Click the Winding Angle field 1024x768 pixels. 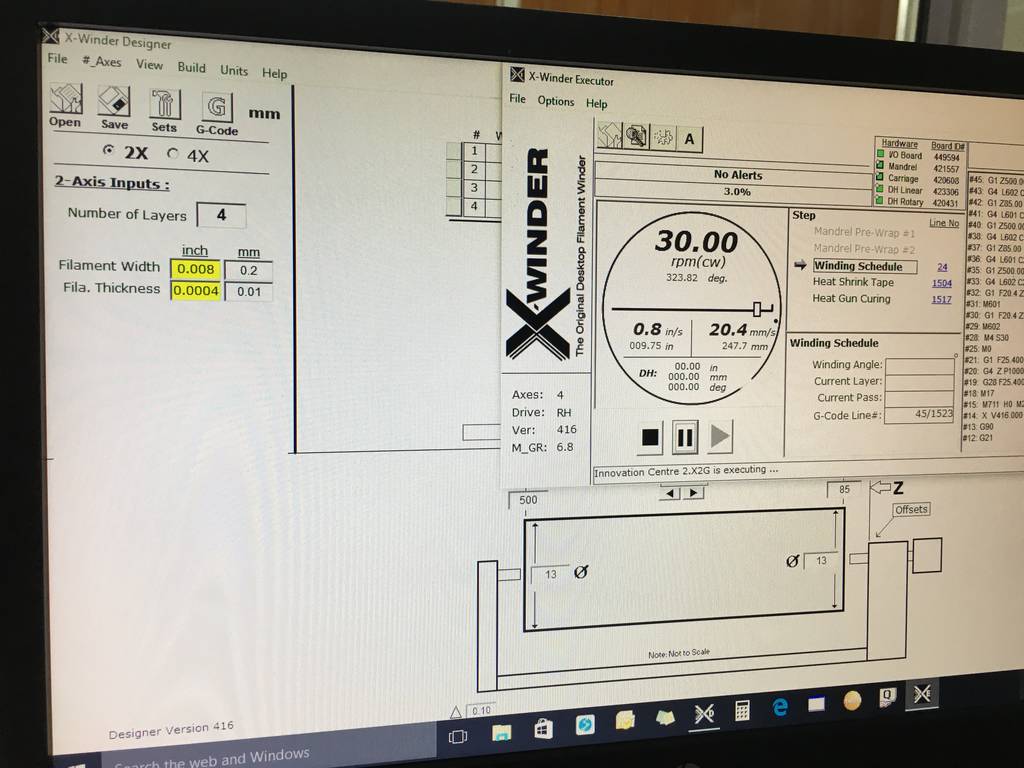[920, 366]
